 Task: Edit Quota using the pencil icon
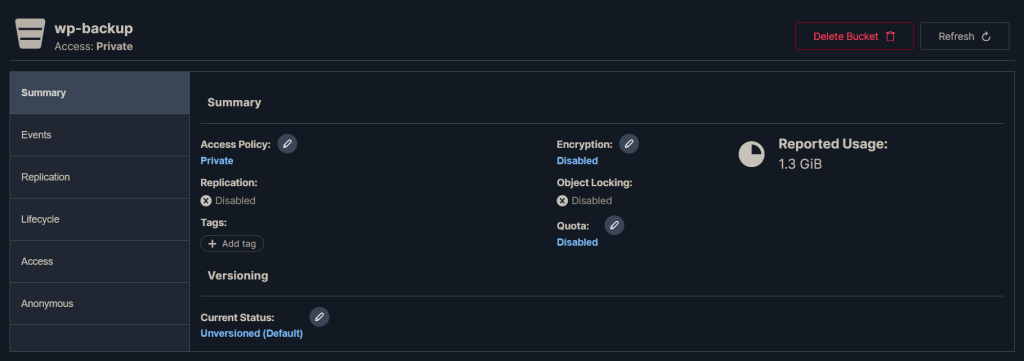(614, 225)
